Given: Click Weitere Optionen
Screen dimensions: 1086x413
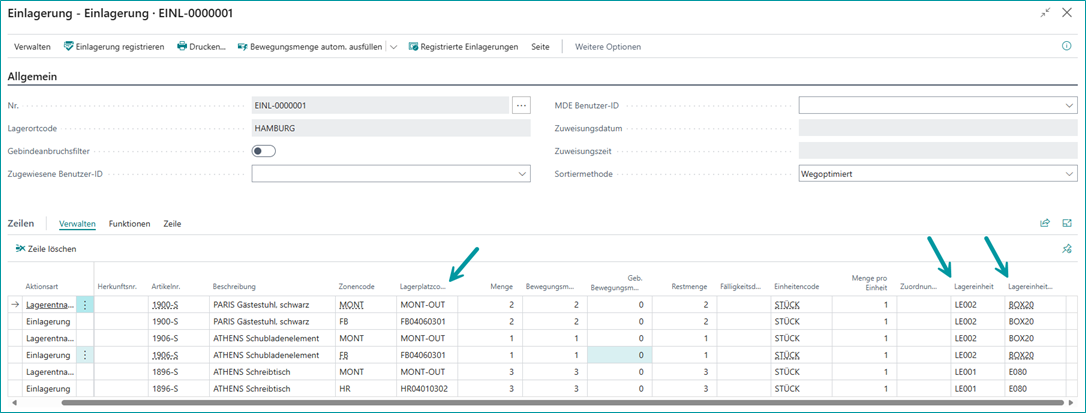Looking at the screenshot, I should click(608, 47).
